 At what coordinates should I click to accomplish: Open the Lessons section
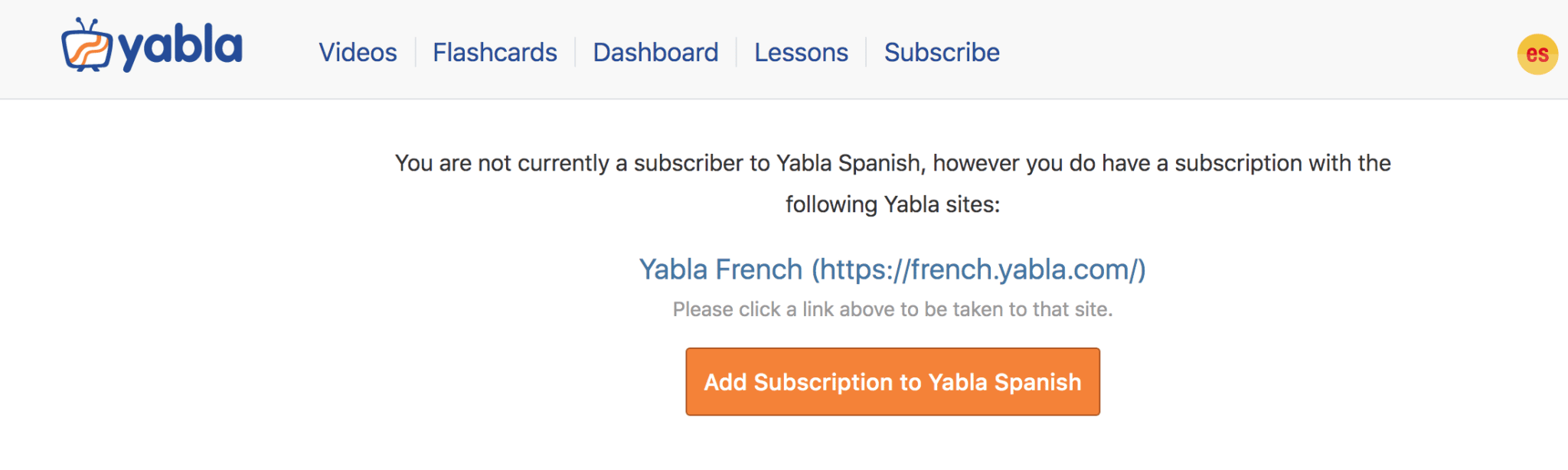pyautogui.click(x=801, y=52)
